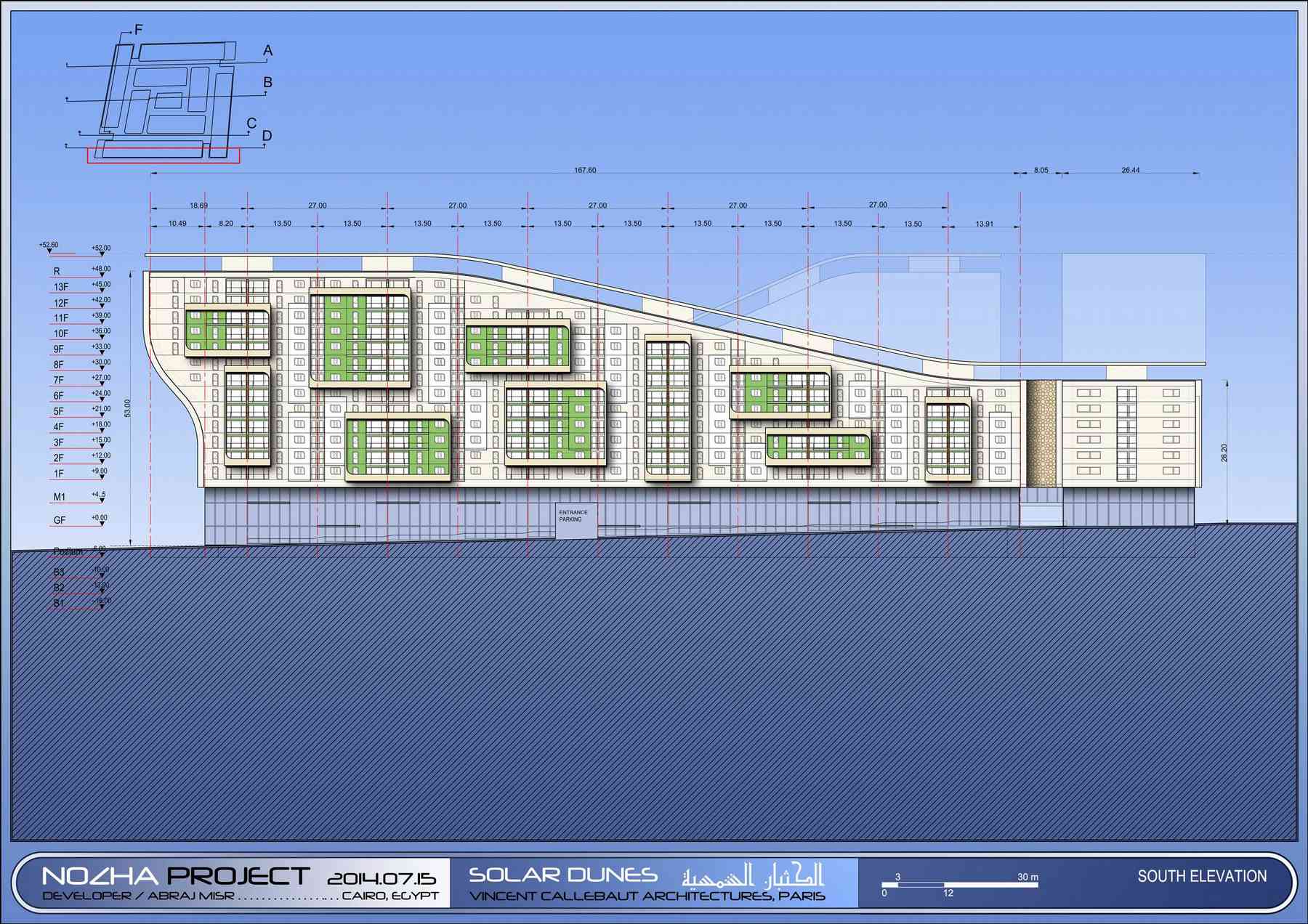Click the SOLAR DUNES heading
This screenshot has width=1308, height=924.
[x=563, y=875]
